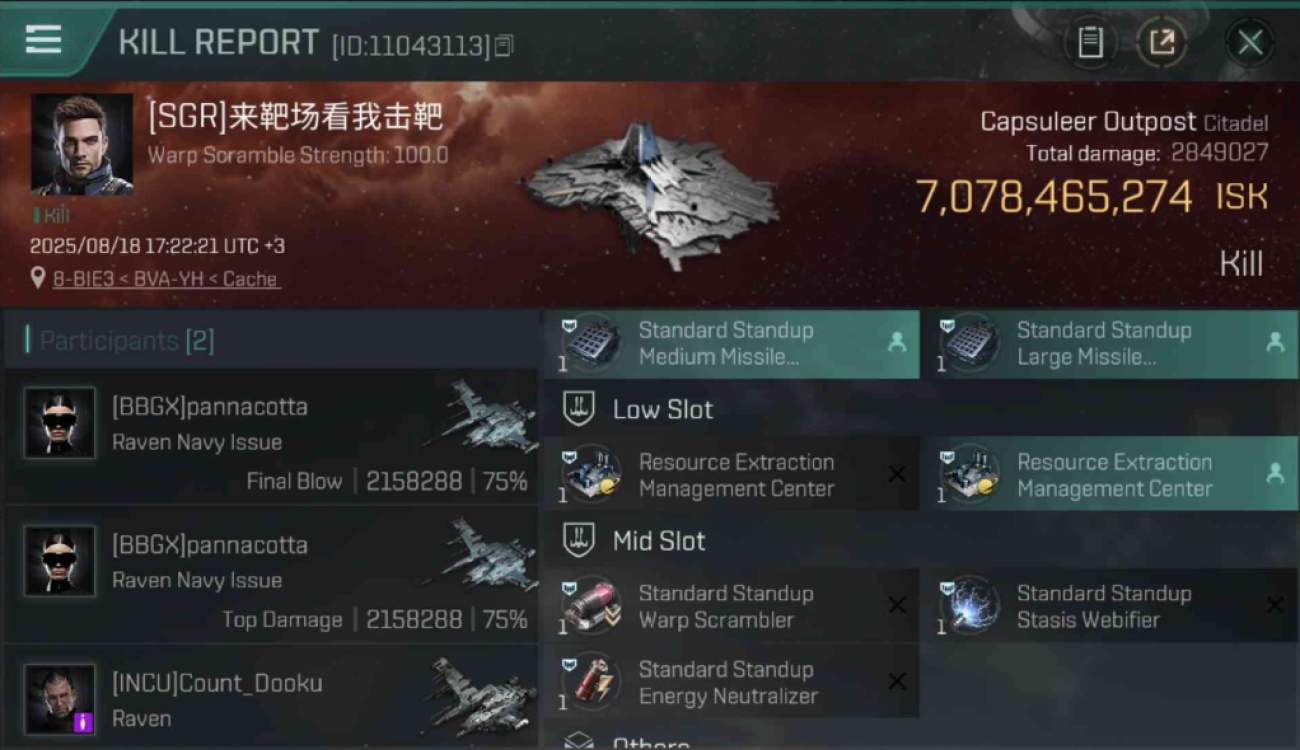This screenshot has width=1300, height=750.
Task: Open the 8-BIE3 location link
Action: click(x=165, y=279)
